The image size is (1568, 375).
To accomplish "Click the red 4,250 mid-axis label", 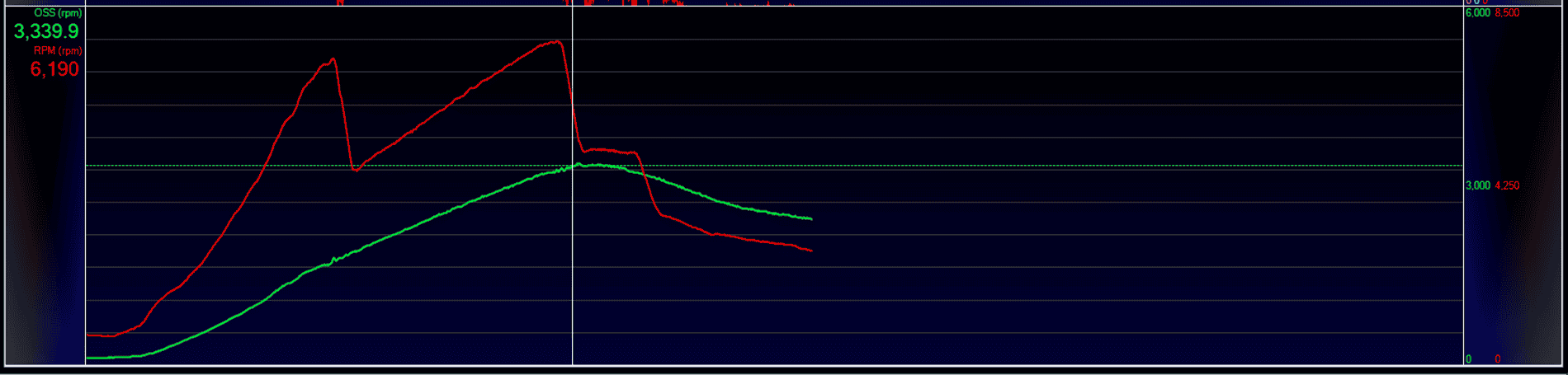I will 1507,185.
